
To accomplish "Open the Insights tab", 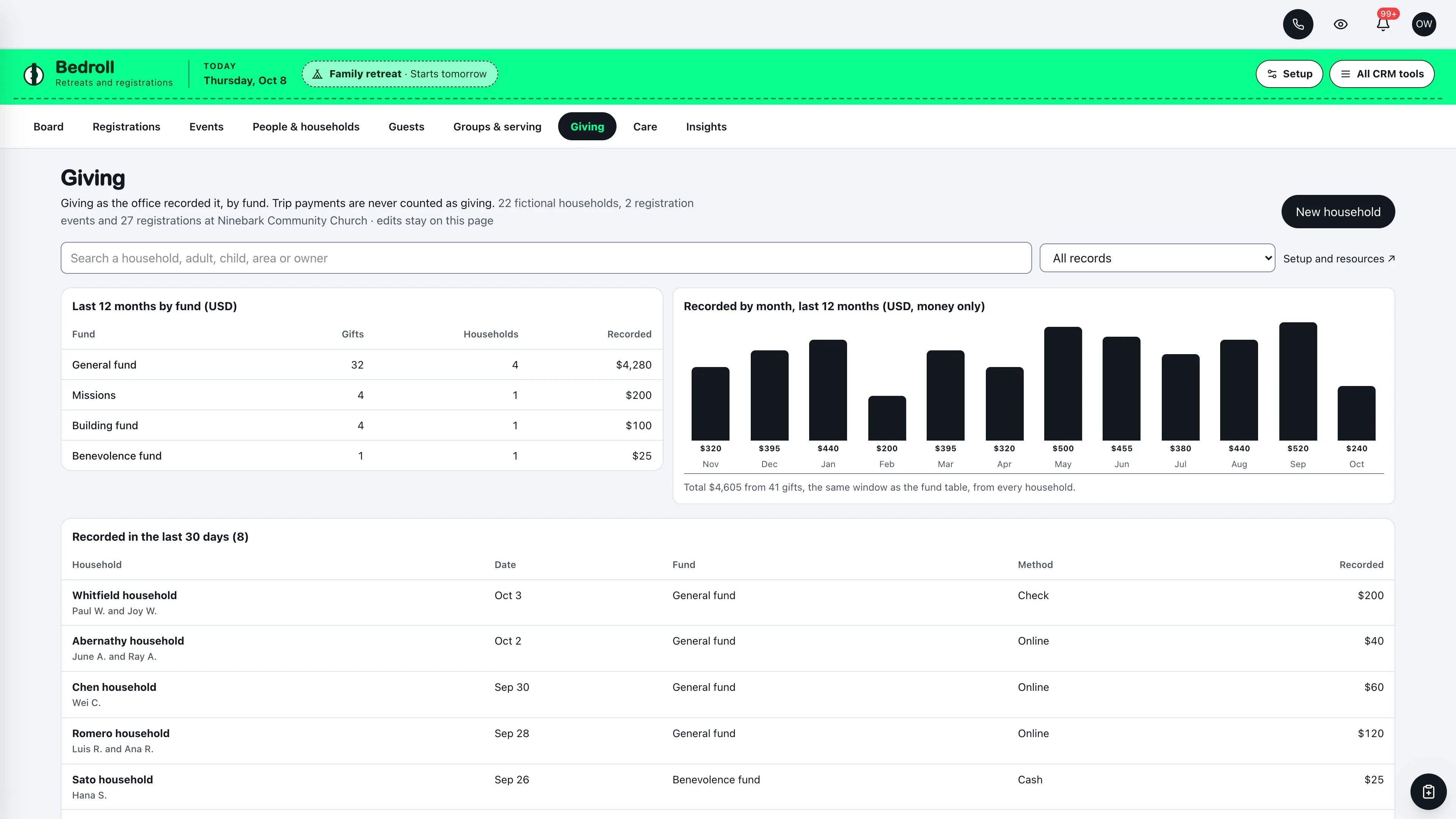I will click(x=706, y=127).
